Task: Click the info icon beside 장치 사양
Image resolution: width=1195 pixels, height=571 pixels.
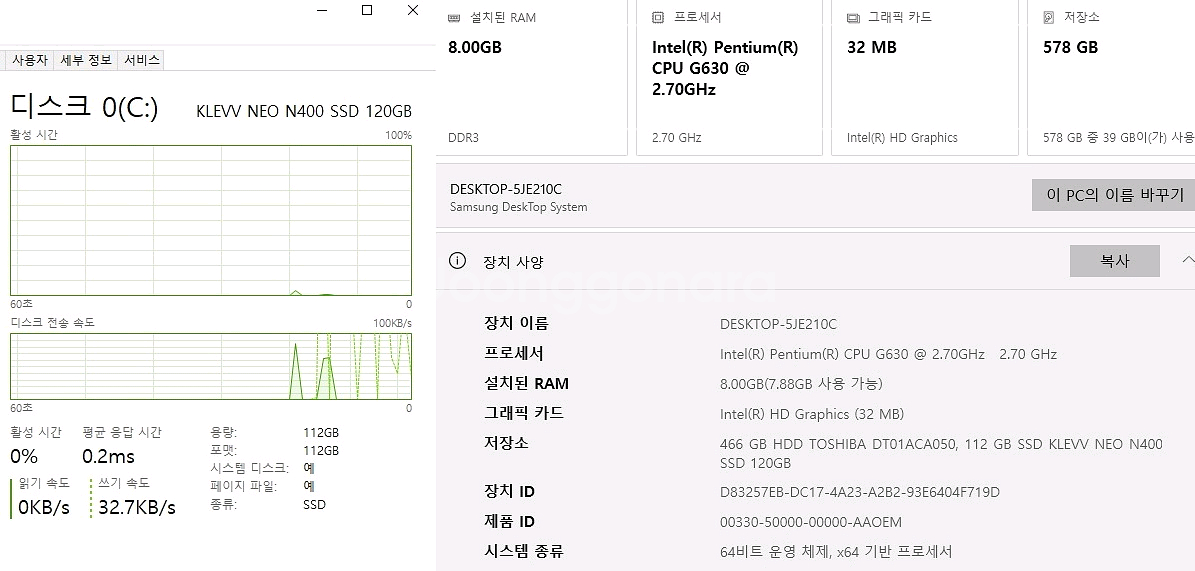Action: tap(458, 261)
